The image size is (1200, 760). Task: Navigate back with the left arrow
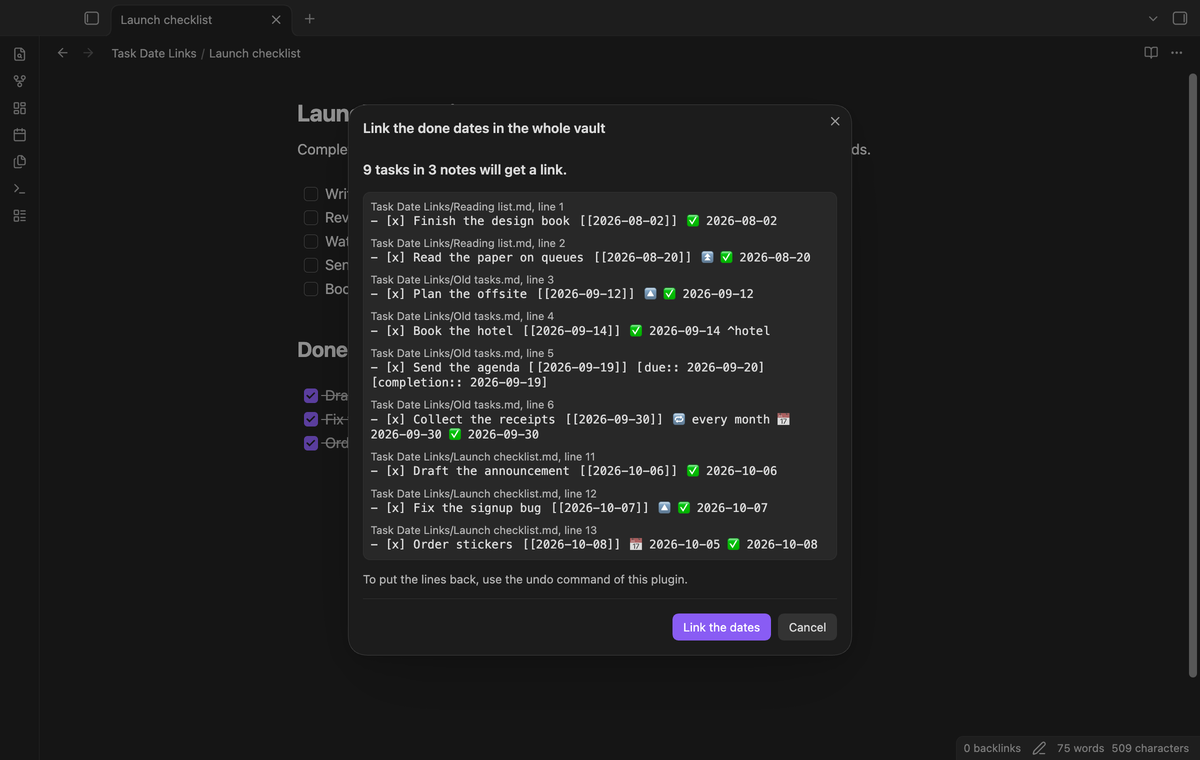[x=63, y=53]
